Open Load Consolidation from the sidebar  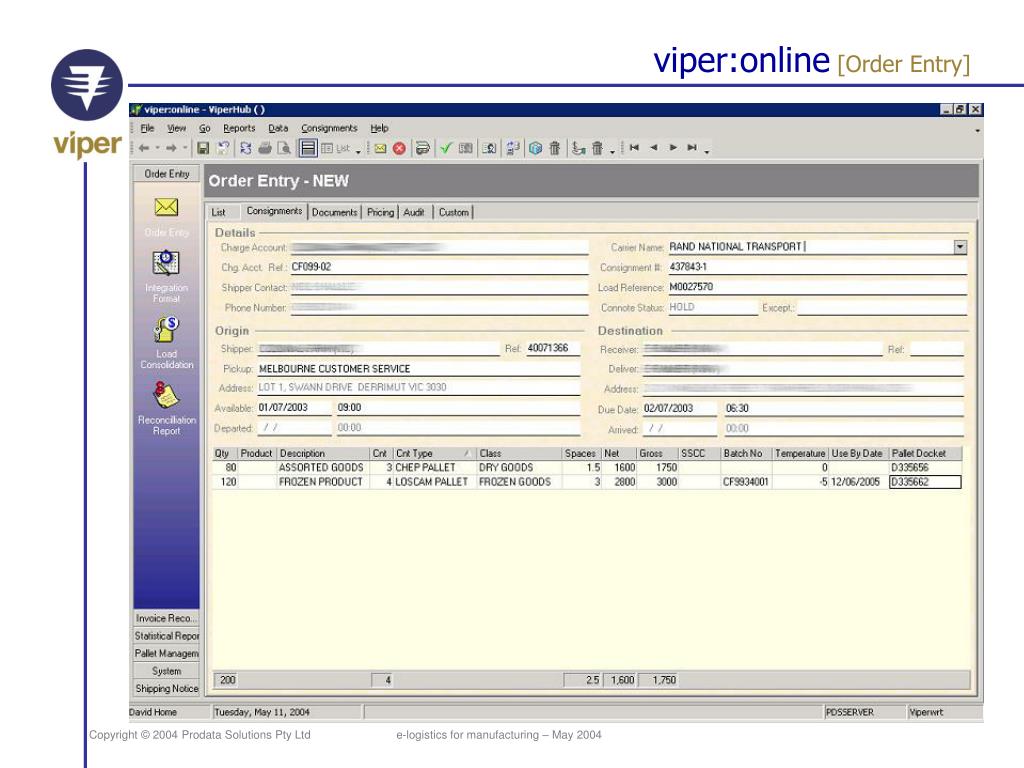pyautogui.click(x=167, y=330)
